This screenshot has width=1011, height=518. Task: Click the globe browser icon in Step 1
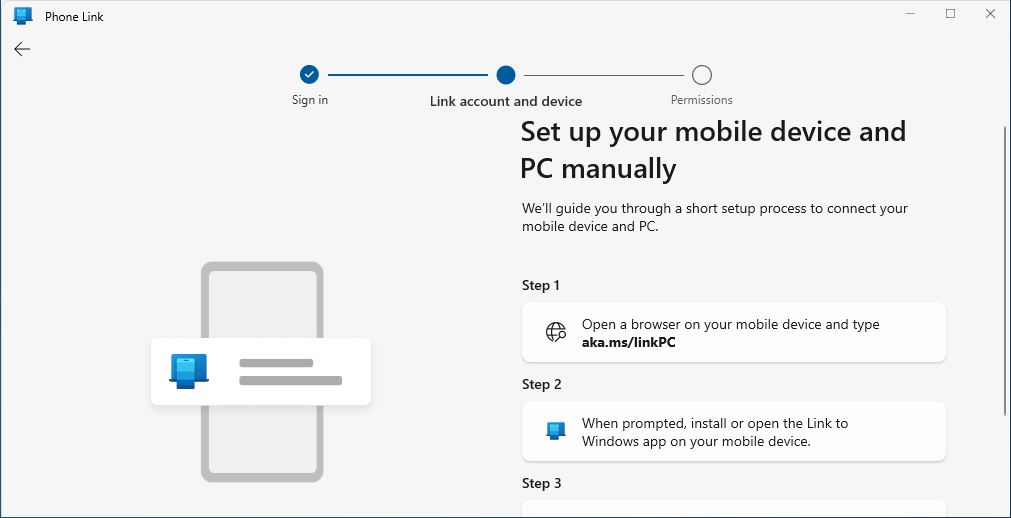pyautogui.click(x=556, y=332)
